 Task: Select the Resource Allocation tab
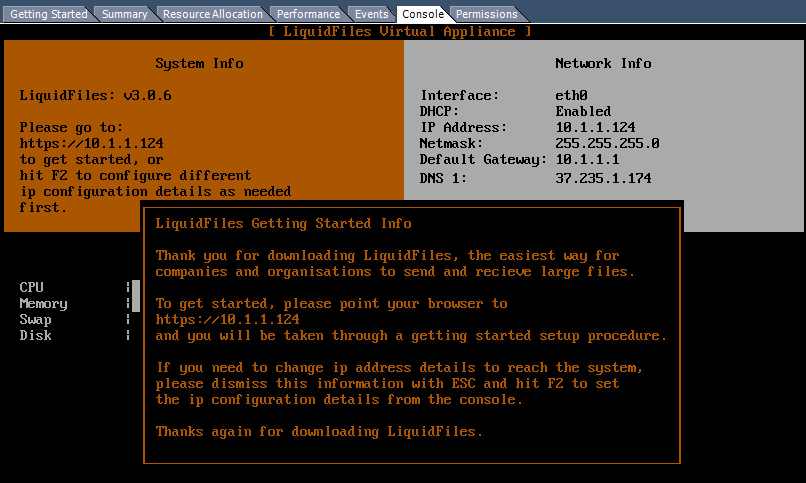213,14
